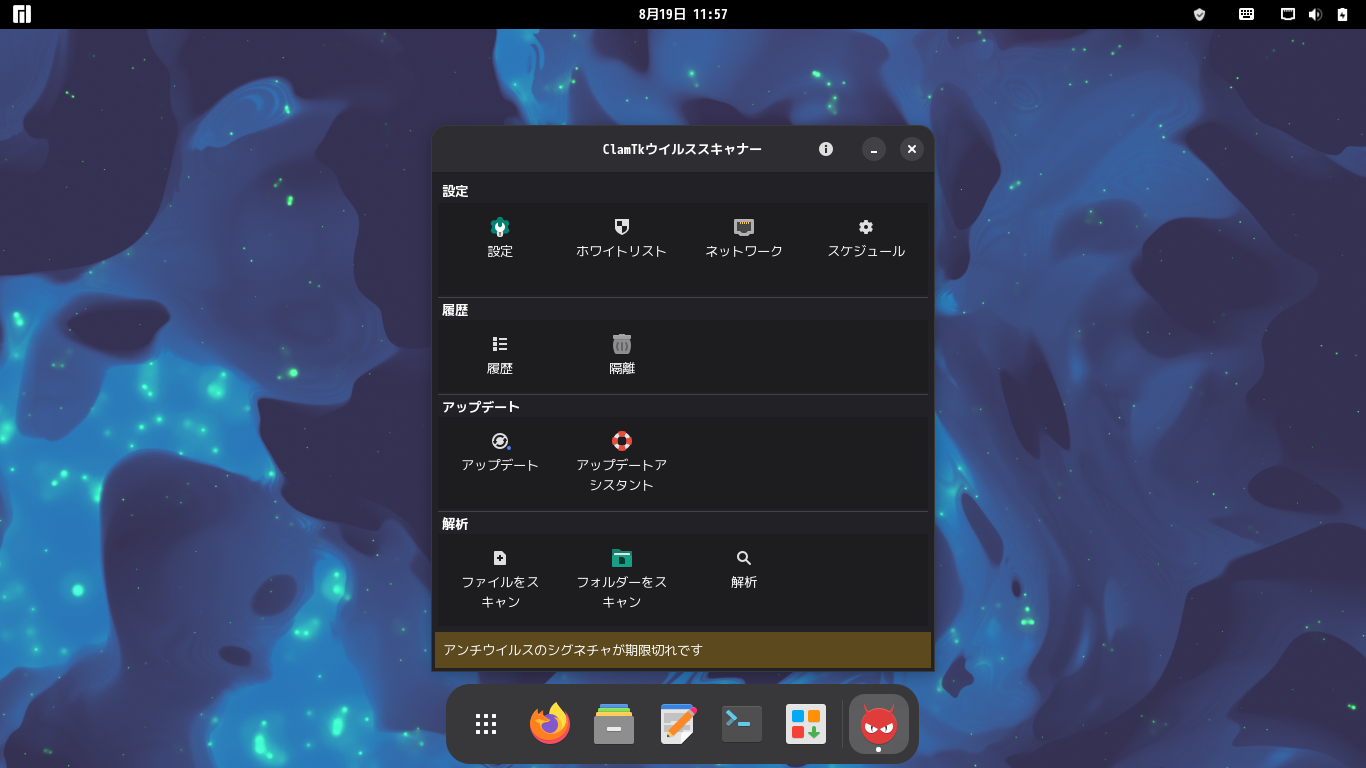The image size is (1366, 768).
Task: Minimize the ClamTk window
Action: (874, 149)
